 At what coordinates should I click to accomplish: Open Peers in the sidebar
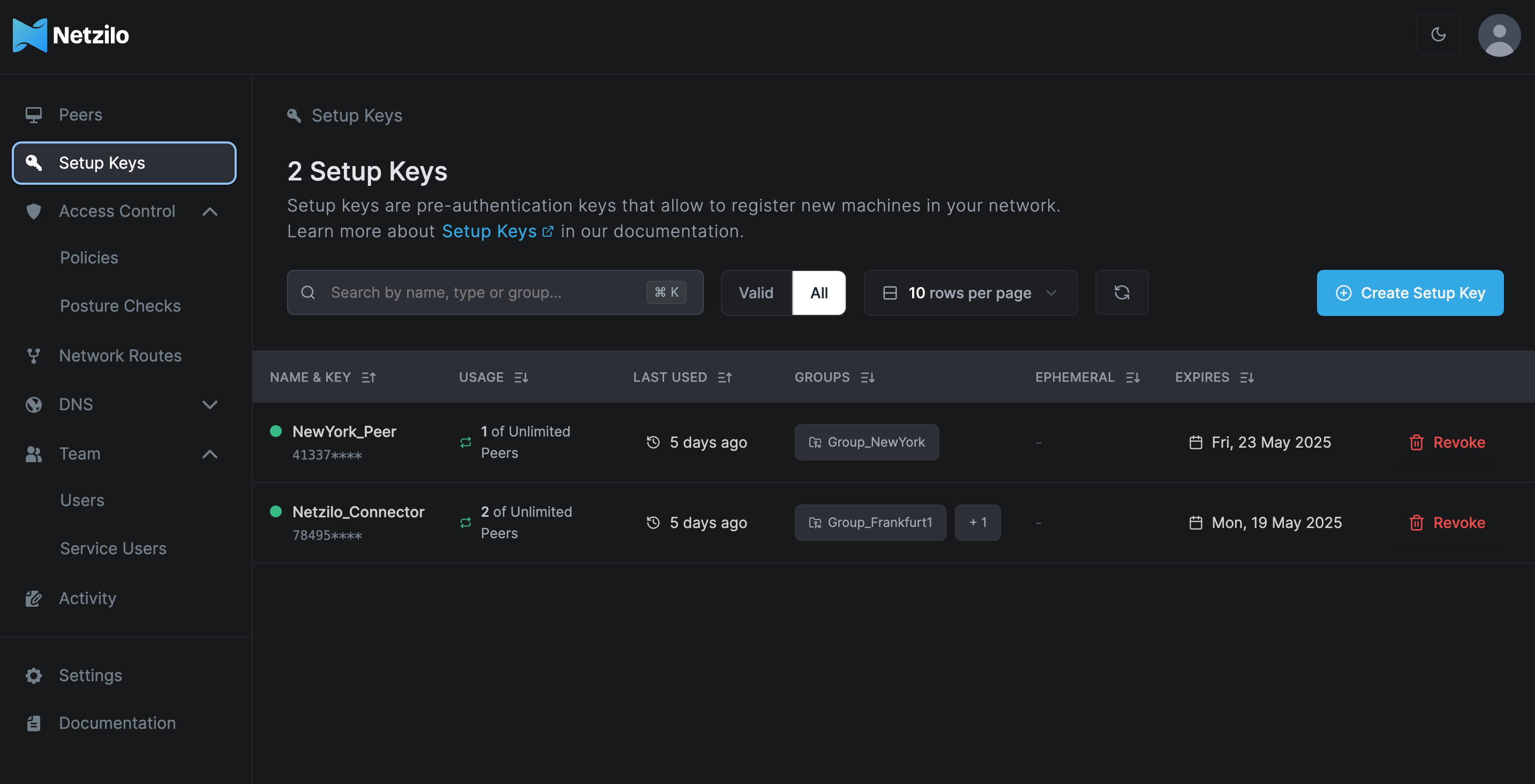point(80,115)
